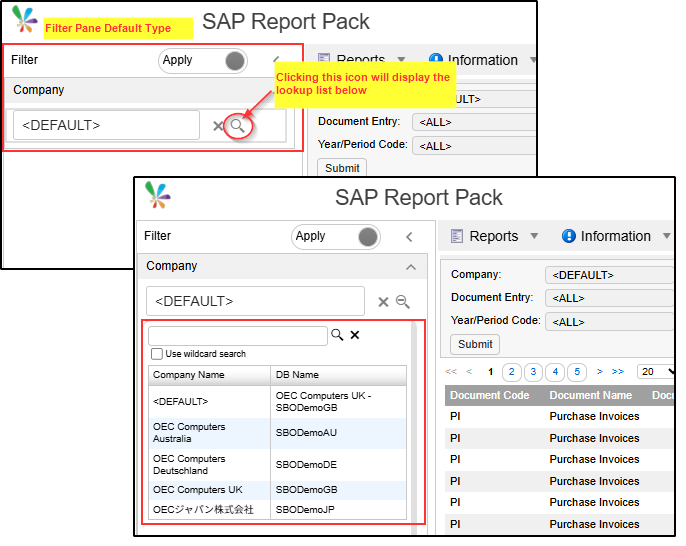Sort by Document Name column header
Viewport: 686px width, 546px height.
click(591, 396)
